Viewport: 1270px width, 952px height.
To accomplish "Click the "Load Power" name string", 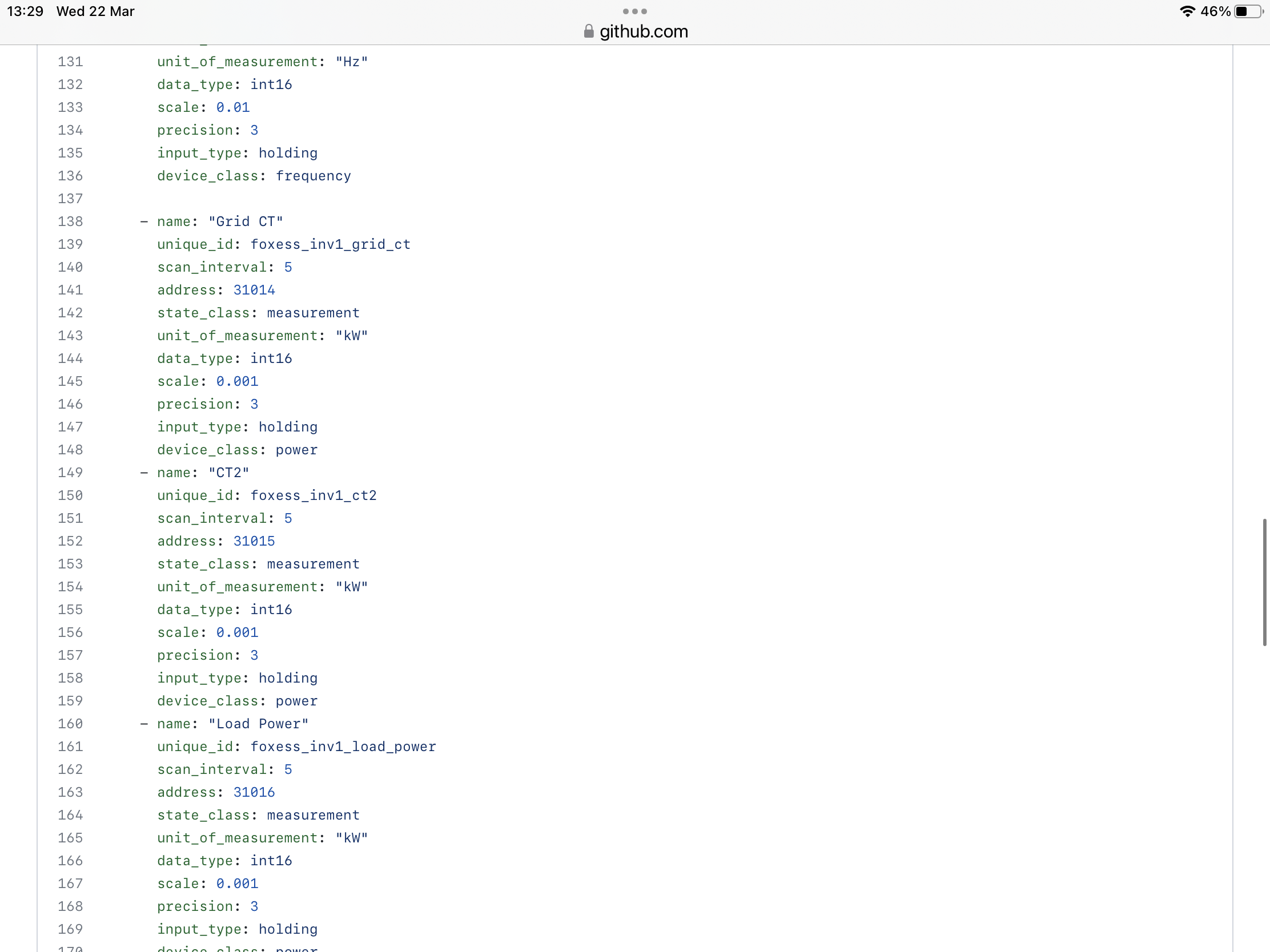I will (258, 724).
